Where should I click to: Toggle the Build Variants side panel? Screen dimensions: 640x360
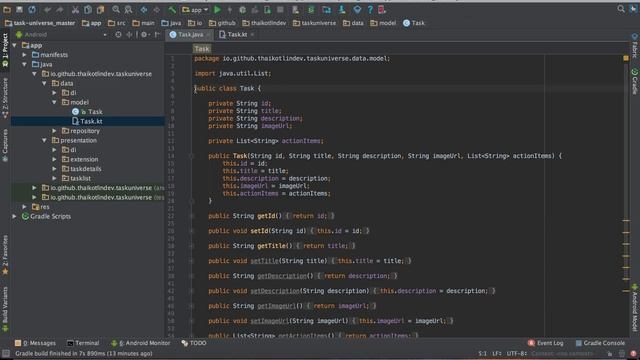5,309
